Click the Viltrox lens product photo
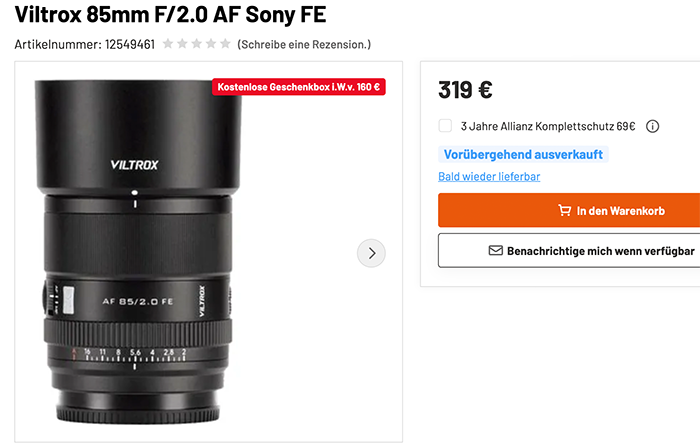Screen dimensions: 700x444 click(x=133, y=260)
